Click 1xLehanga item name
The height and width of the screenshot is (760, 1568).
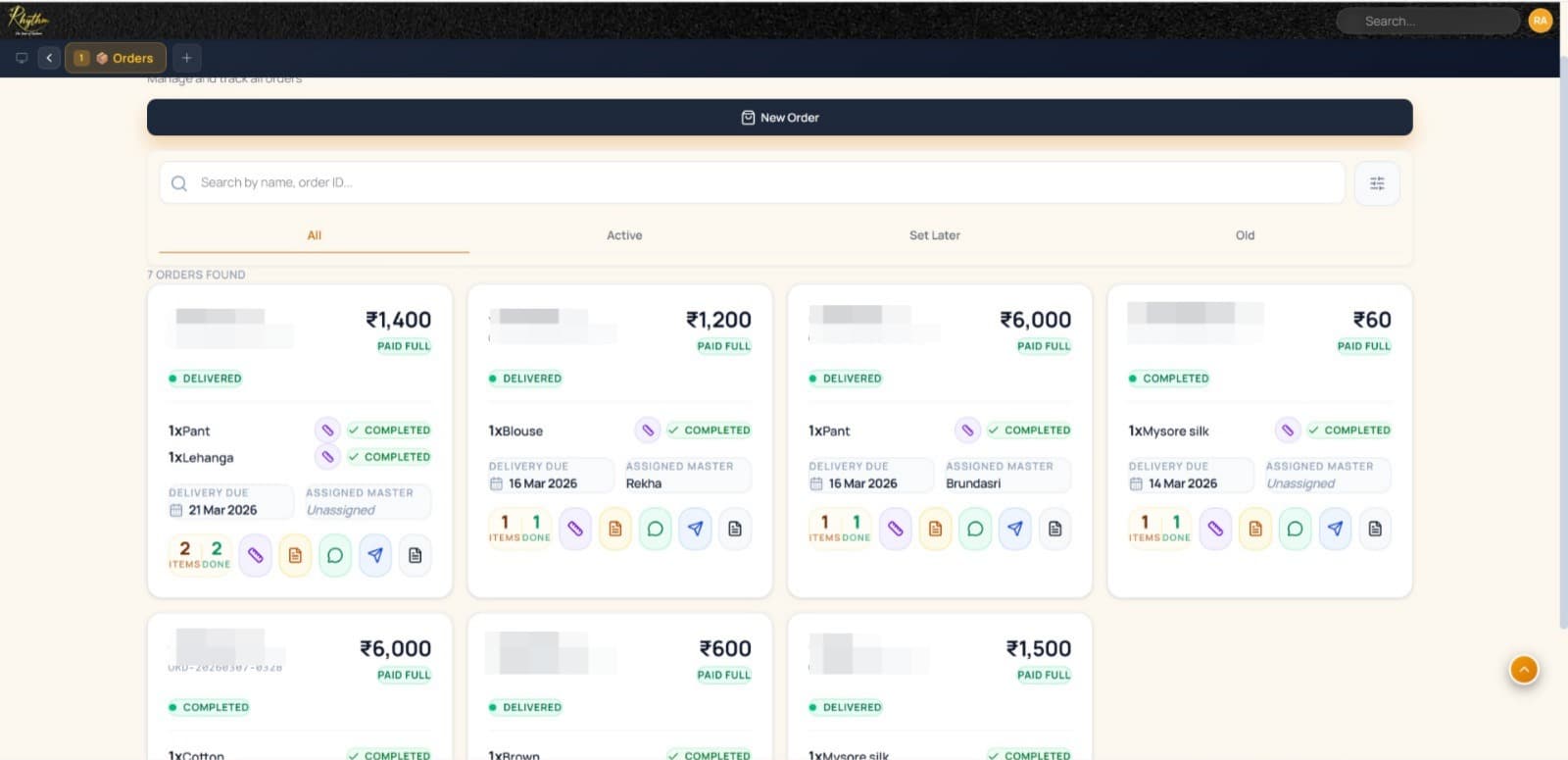[201, 458]
